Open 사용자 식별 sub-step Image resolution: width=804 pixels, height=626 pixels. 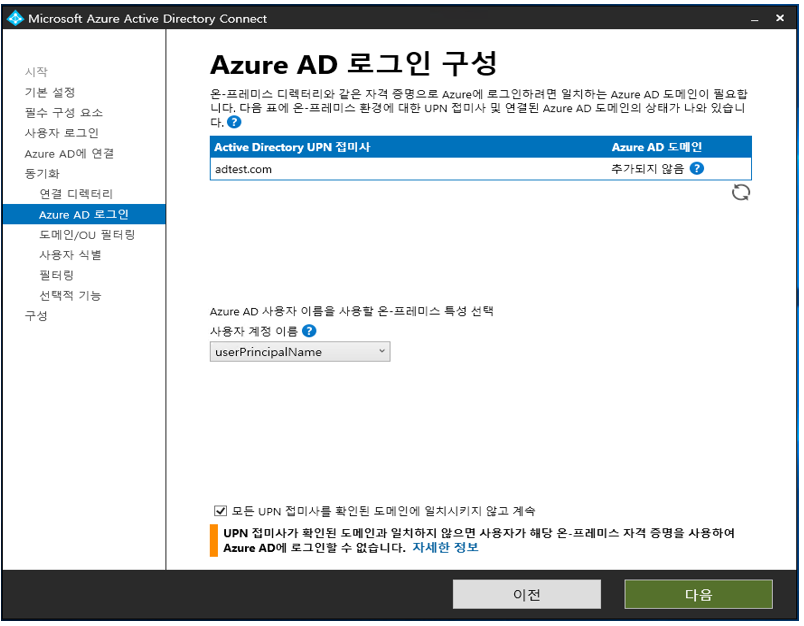click(70, 255)
